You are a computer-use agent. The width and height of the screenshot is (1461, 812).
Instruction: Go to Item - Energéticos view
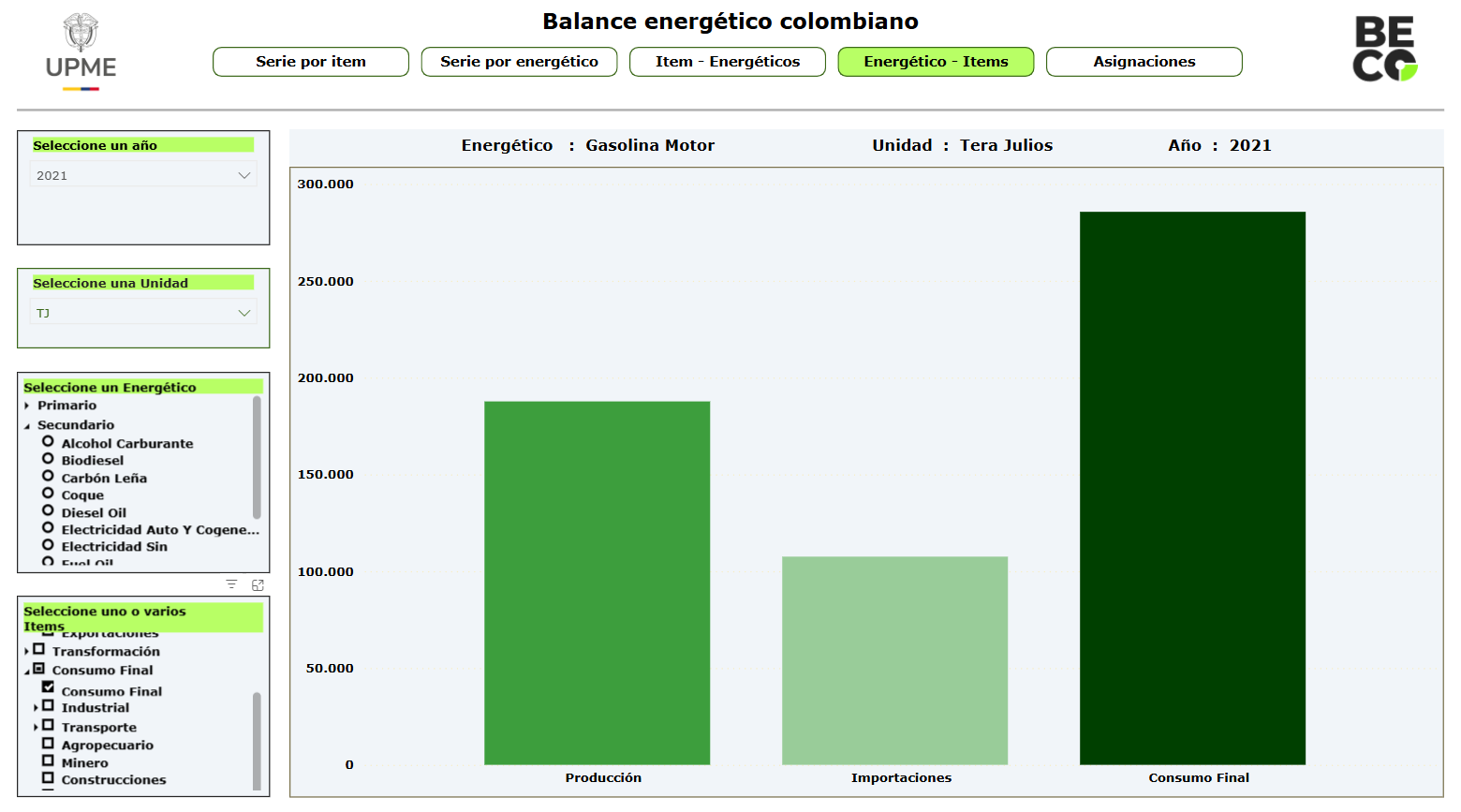click(x=727, y=62)
